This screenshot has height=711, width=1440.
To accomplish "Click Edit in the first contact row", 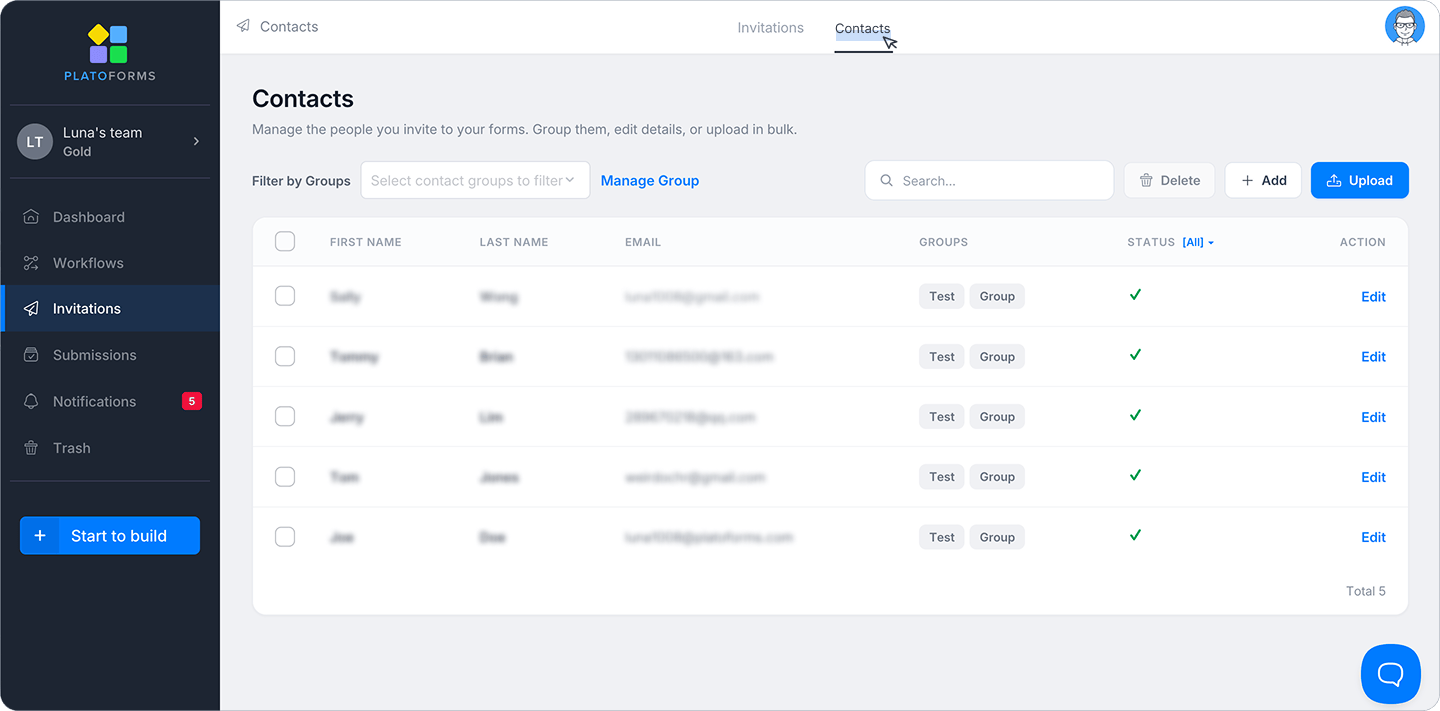I will tap(1373, 297).
